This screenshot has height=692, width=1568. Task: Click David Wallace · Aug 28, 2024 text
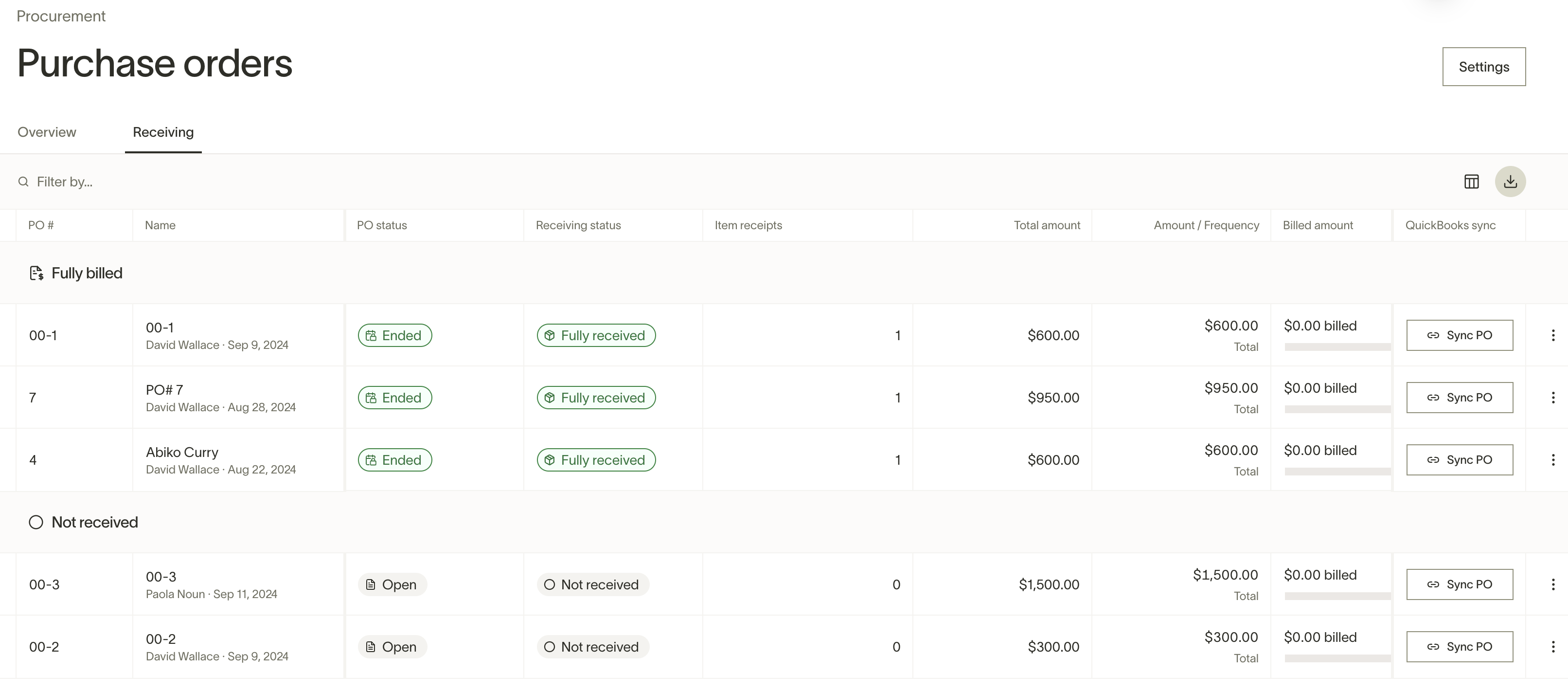221,407
